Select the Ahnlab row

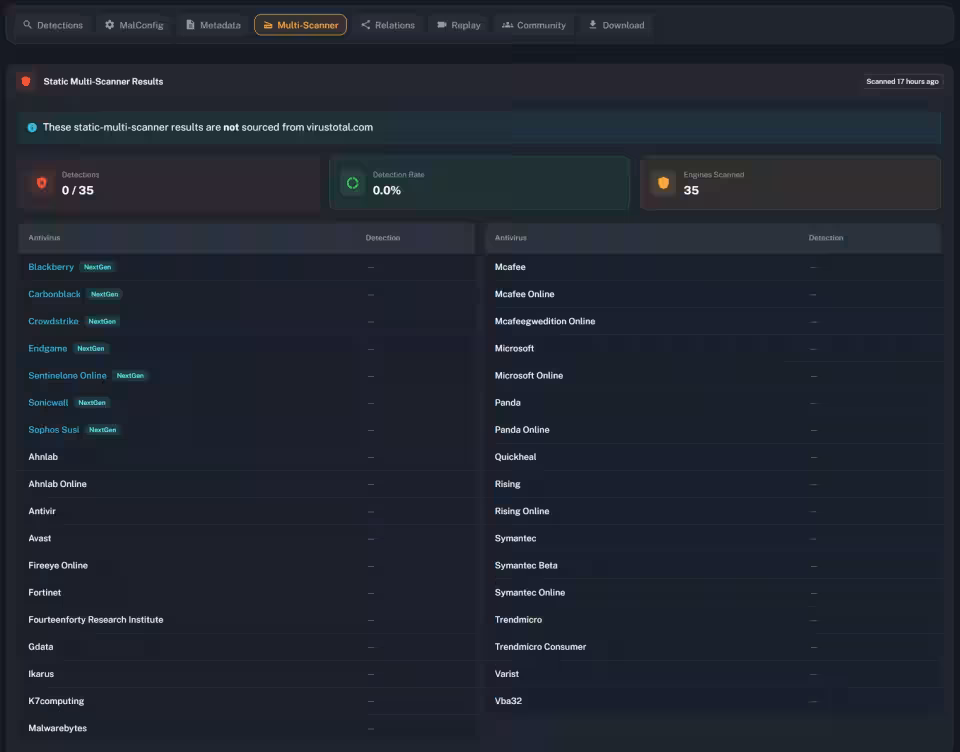pyautogui.click(x=247, y=457)
